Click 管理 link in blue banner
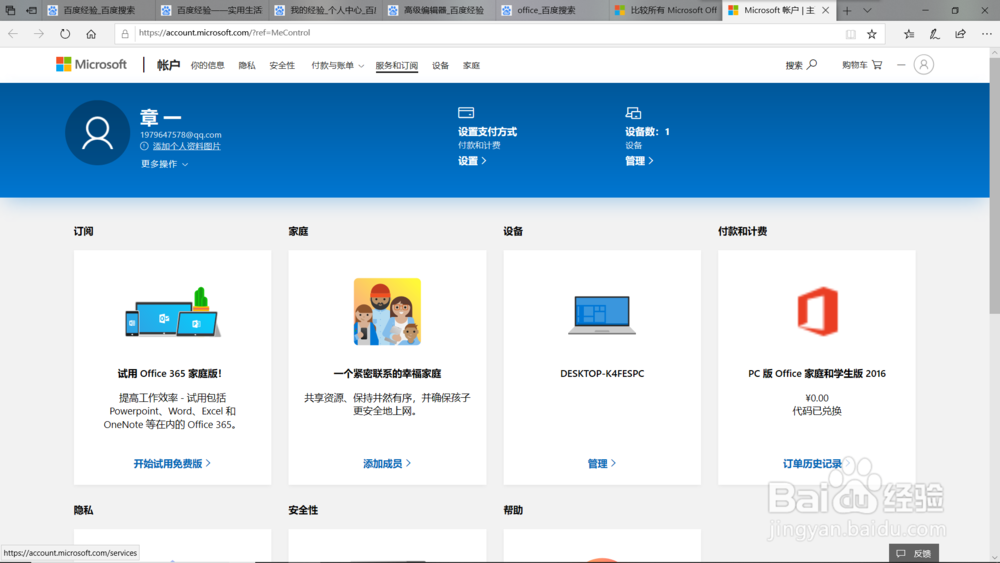Screen dimensions: 1000x563 [x=639, y=161]
